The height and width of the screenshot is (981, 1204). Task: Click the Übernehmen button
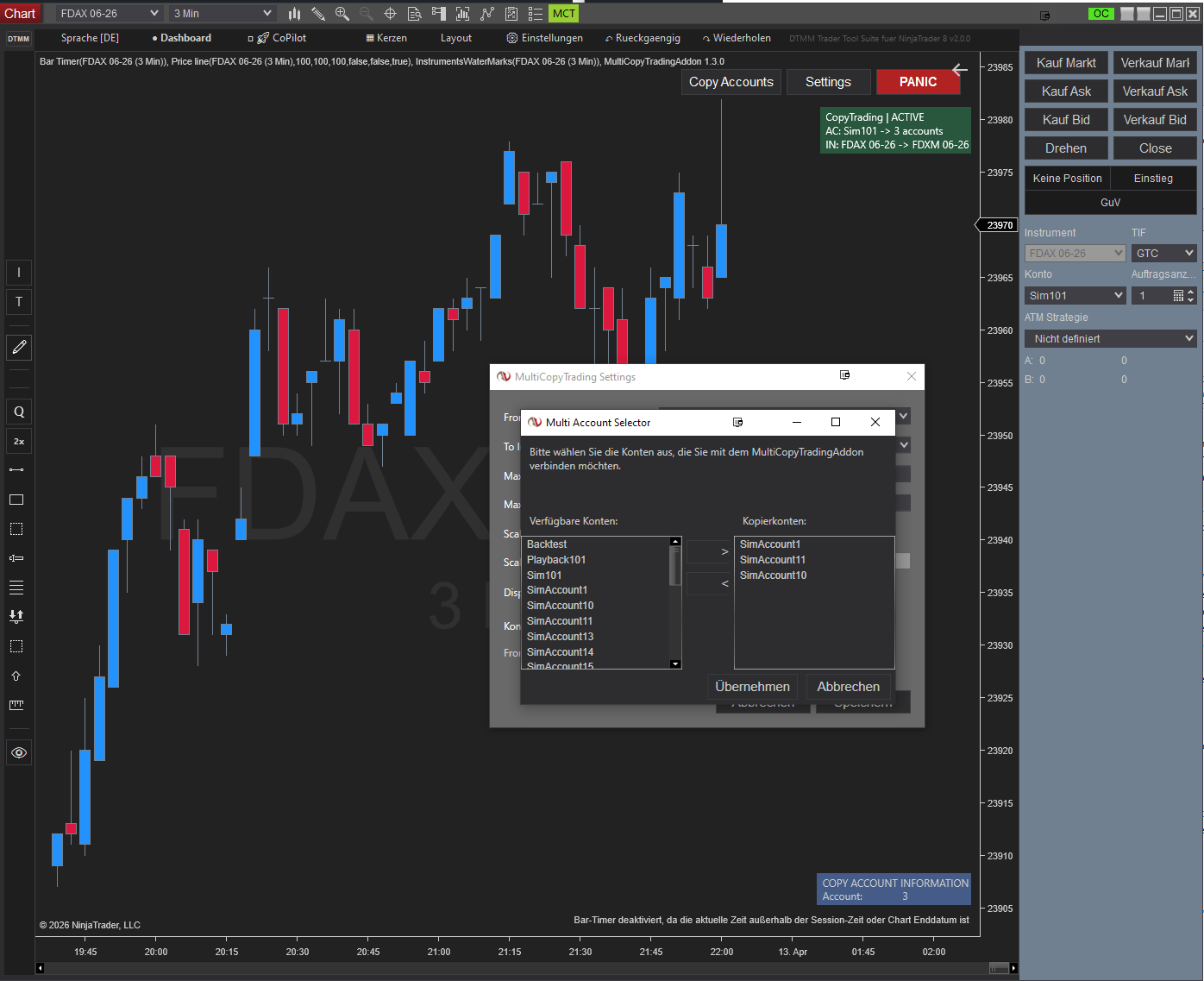(x=752, y=687)
